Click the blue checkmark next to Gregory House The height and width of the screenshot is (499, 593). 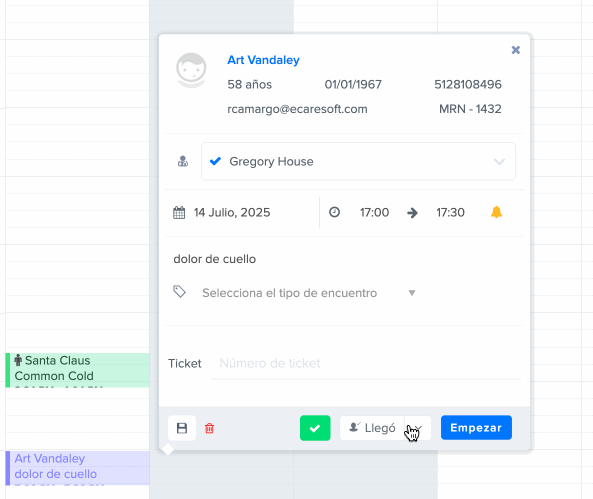(215, 161)
